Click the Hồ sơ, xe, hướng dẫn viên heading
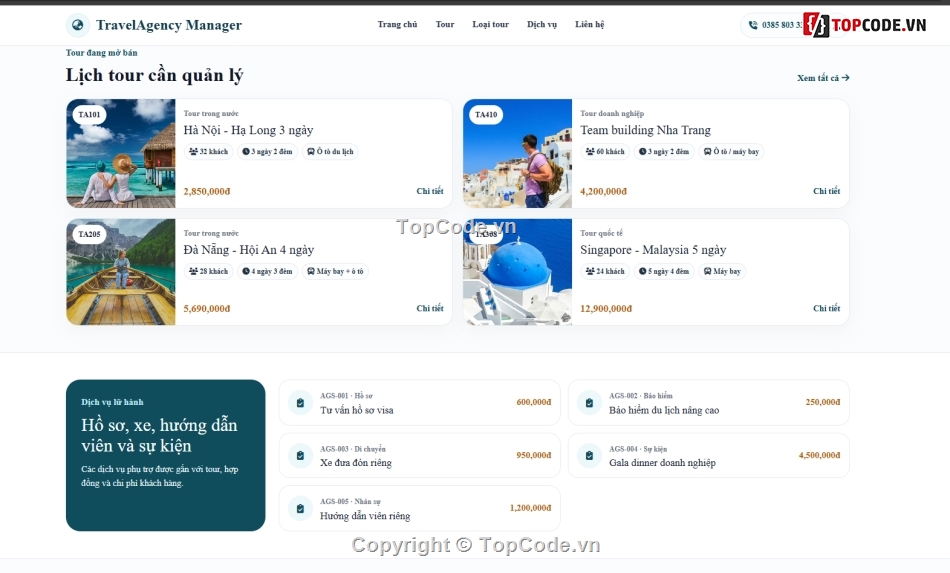This screenshot has width=950, height=573. (x=159, y=436)
